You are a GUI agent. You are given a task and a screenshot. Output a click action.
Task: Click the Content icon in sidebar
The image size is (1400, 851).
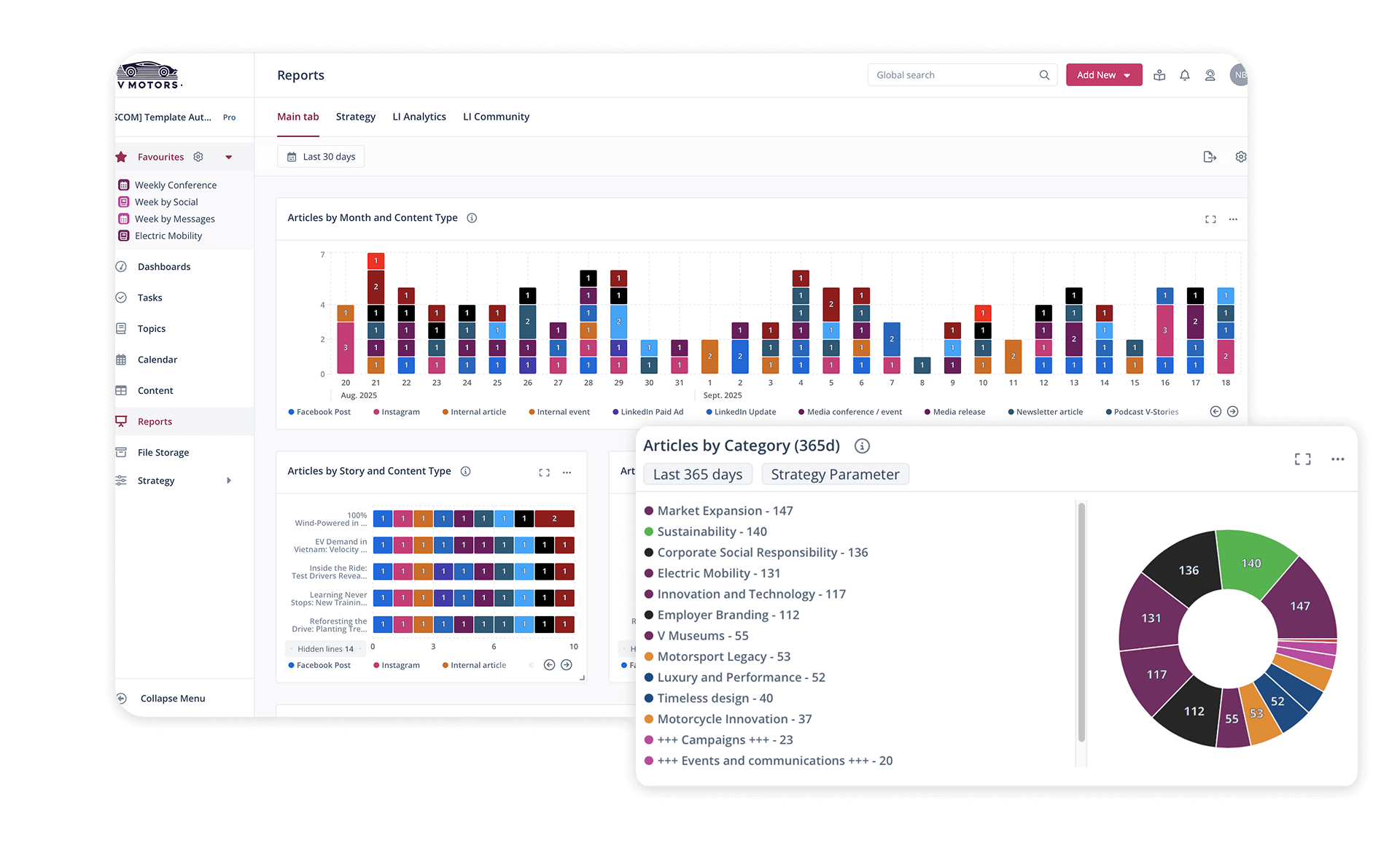[122, 390]
